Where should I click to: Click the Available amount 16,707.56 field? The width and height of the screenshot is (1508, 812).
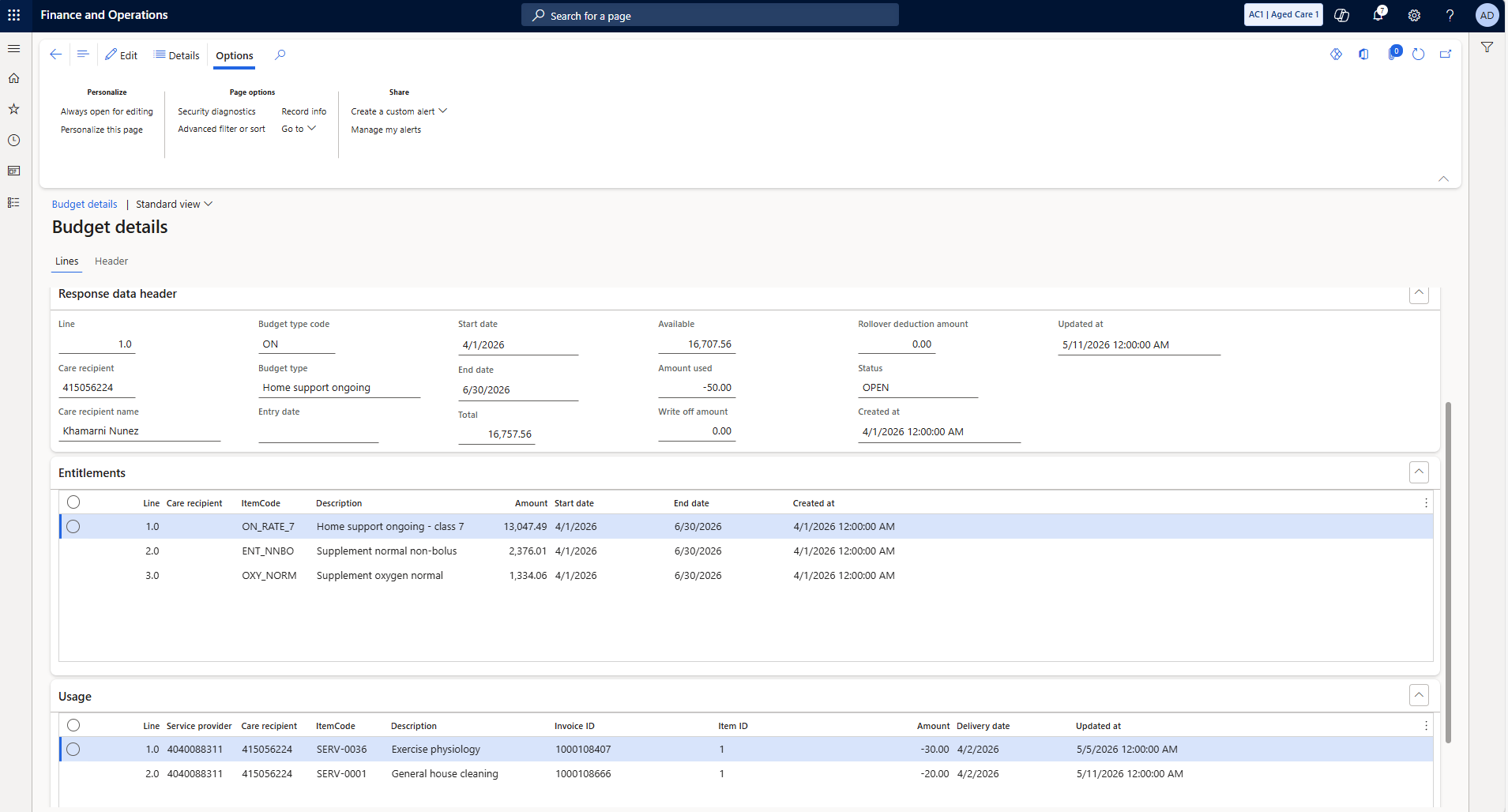pyautogui.click(x=697, y=344)
